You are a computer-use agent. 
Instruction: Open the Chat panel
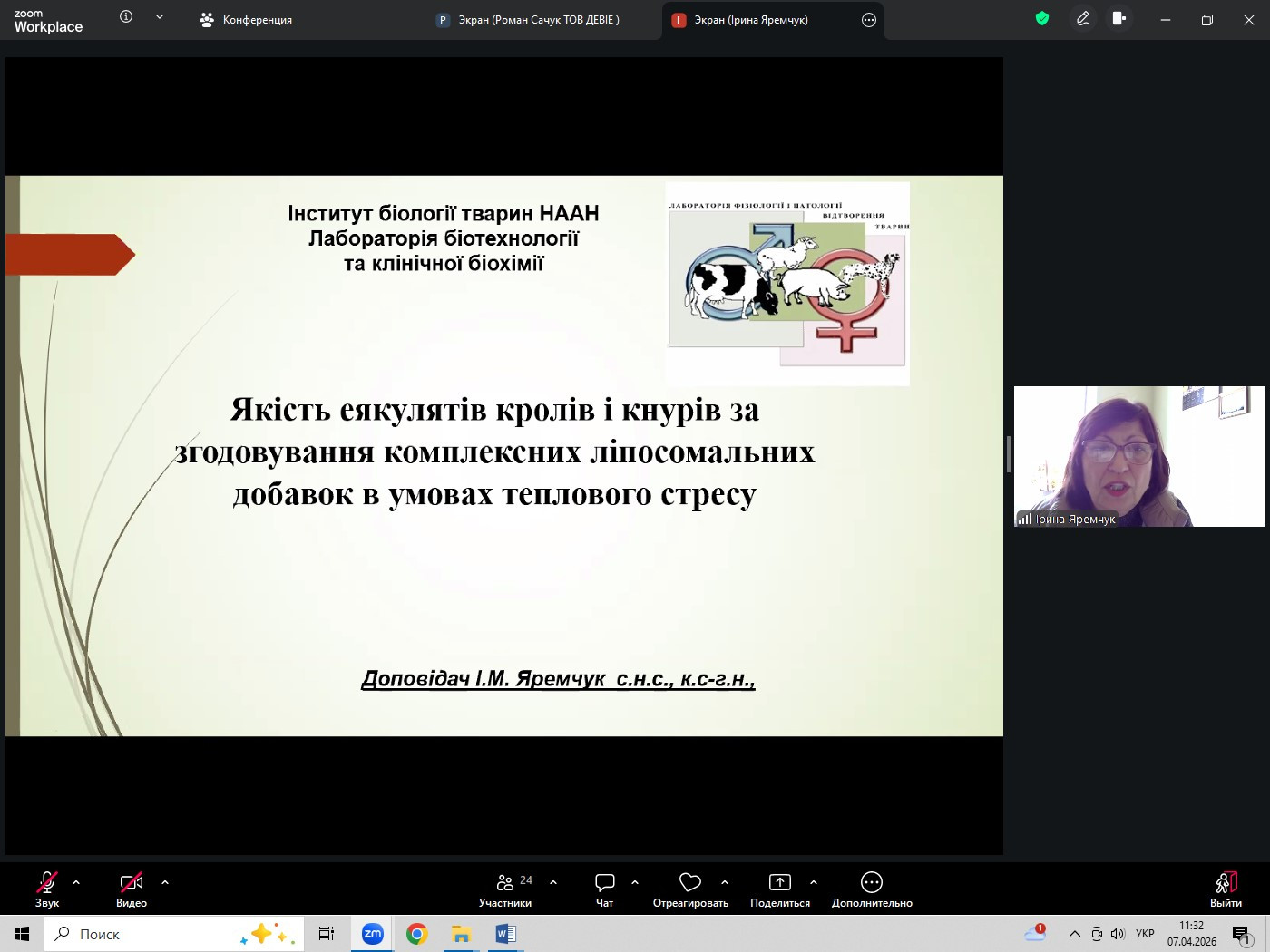click(604, 889)
